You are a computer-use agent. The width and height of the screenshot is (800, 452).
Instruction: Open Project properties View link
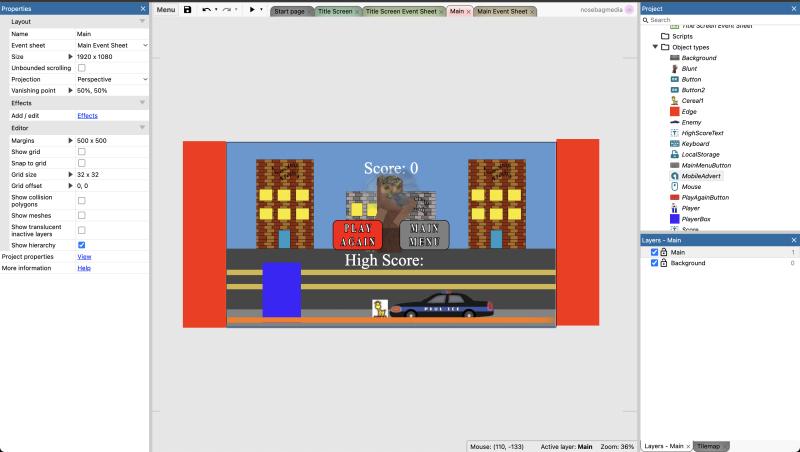(84, 257)
